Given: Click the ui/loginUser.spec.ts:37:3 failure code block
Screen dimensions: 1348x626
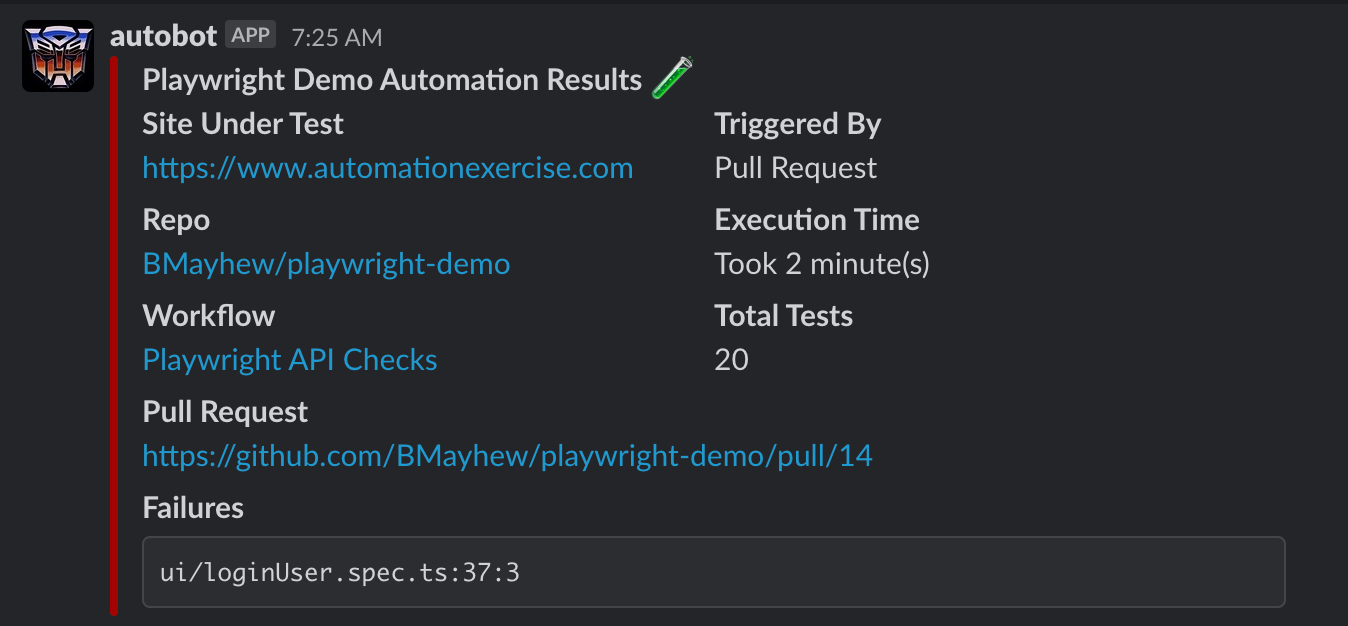Looking at the screenshot, I should click(x=714, y=572).
